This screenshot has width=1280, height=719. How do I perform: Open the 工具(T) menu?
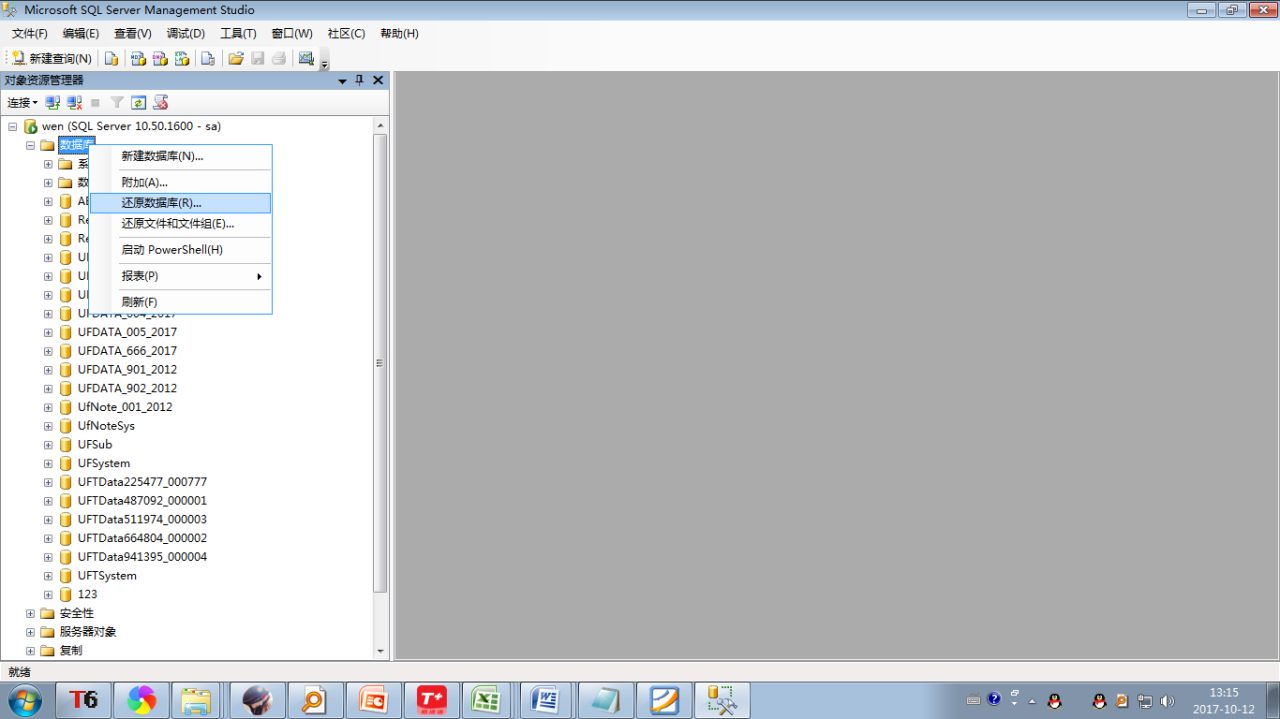point(238,33)
